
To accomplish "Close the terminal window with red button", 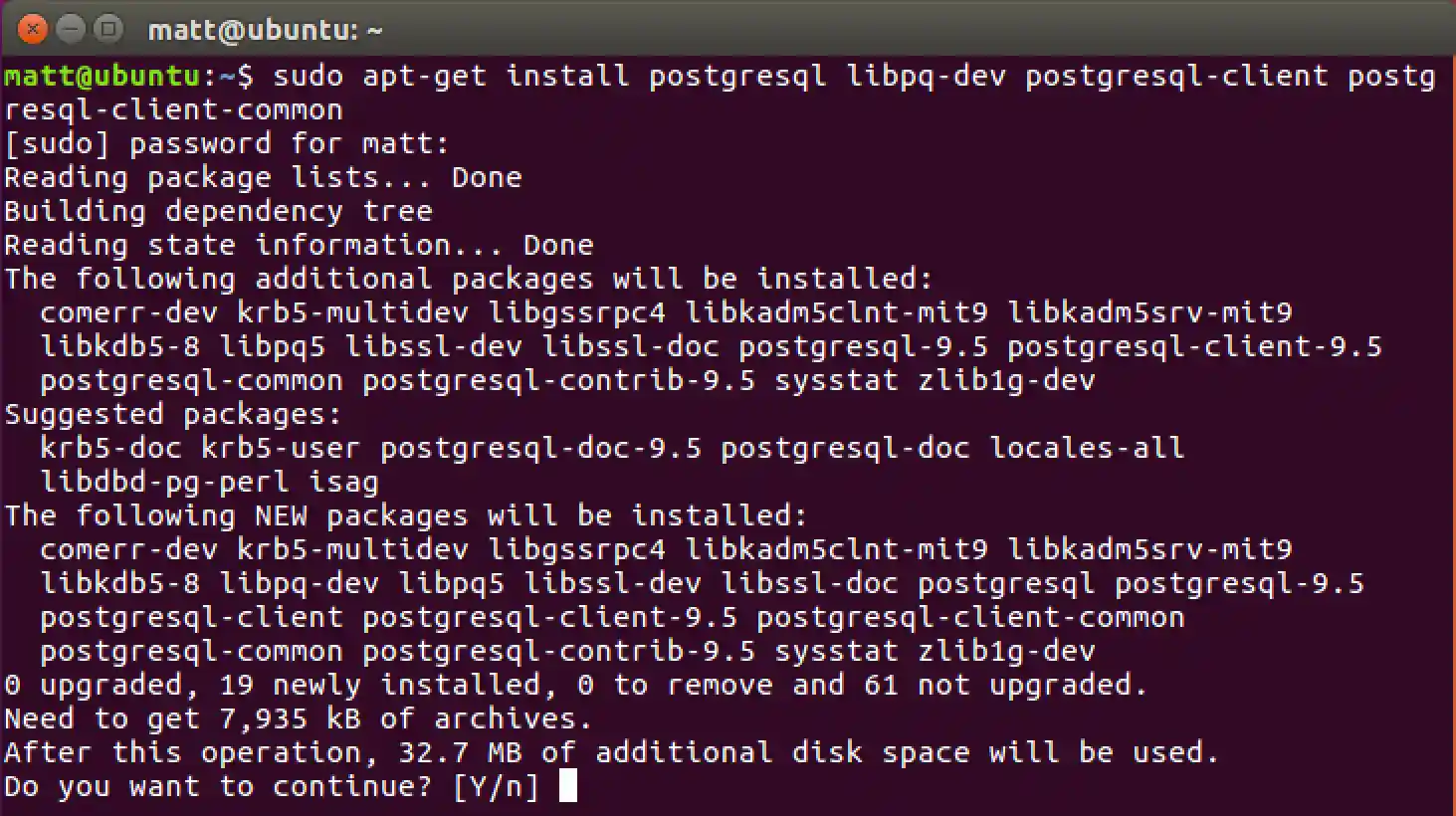I will coord(32,29).
